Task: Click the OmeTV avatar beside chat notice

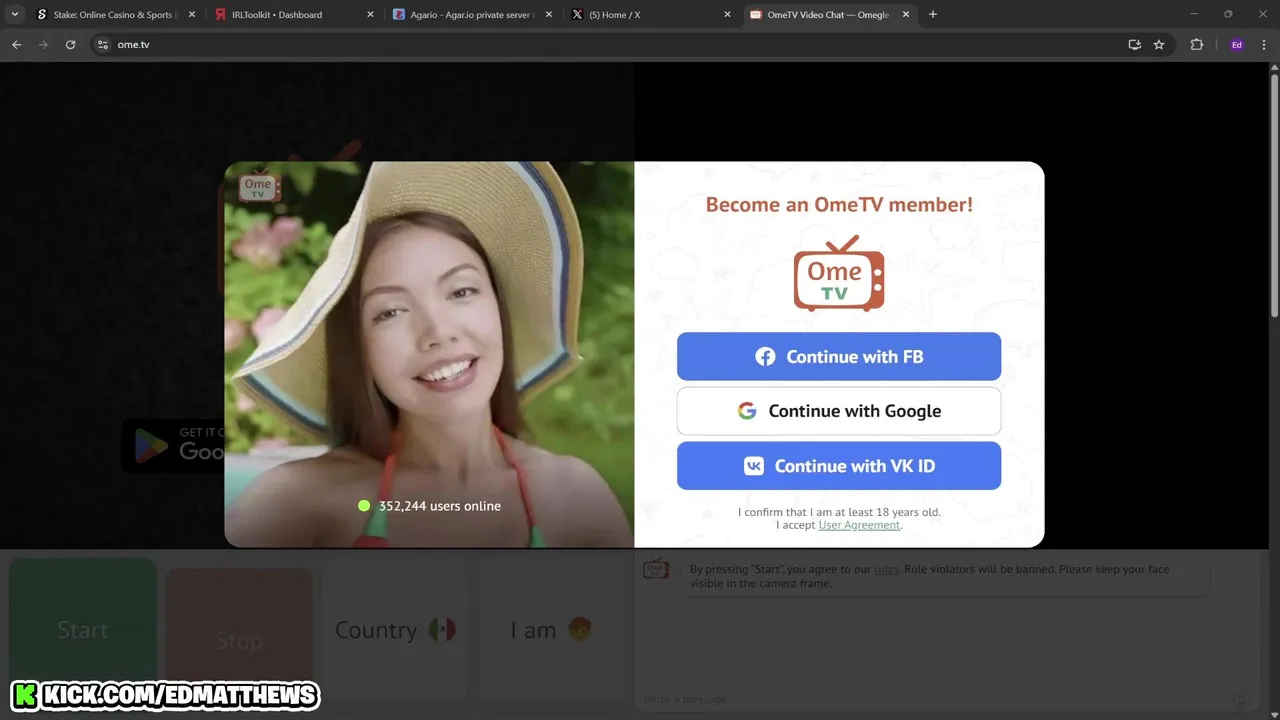Action: pyautogui.click(x=656, y=569)
